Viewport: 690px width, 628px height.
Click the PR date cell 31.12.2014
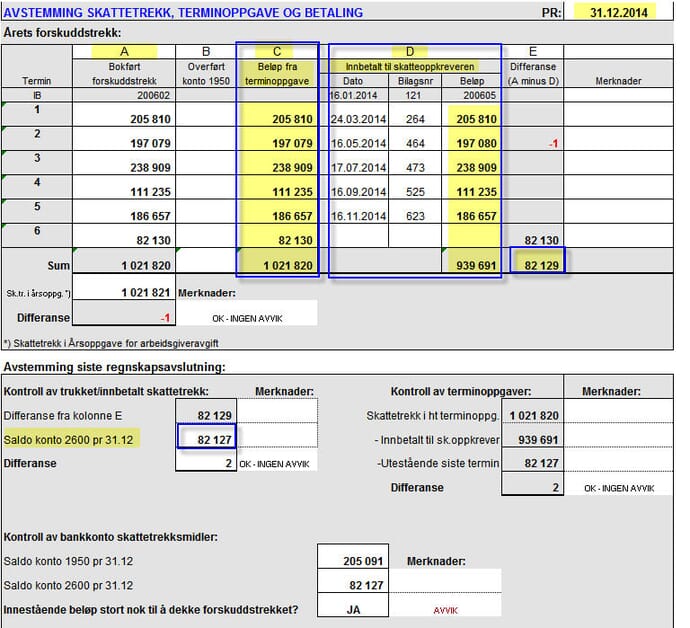pyautogui.click(x=618, y=13)
